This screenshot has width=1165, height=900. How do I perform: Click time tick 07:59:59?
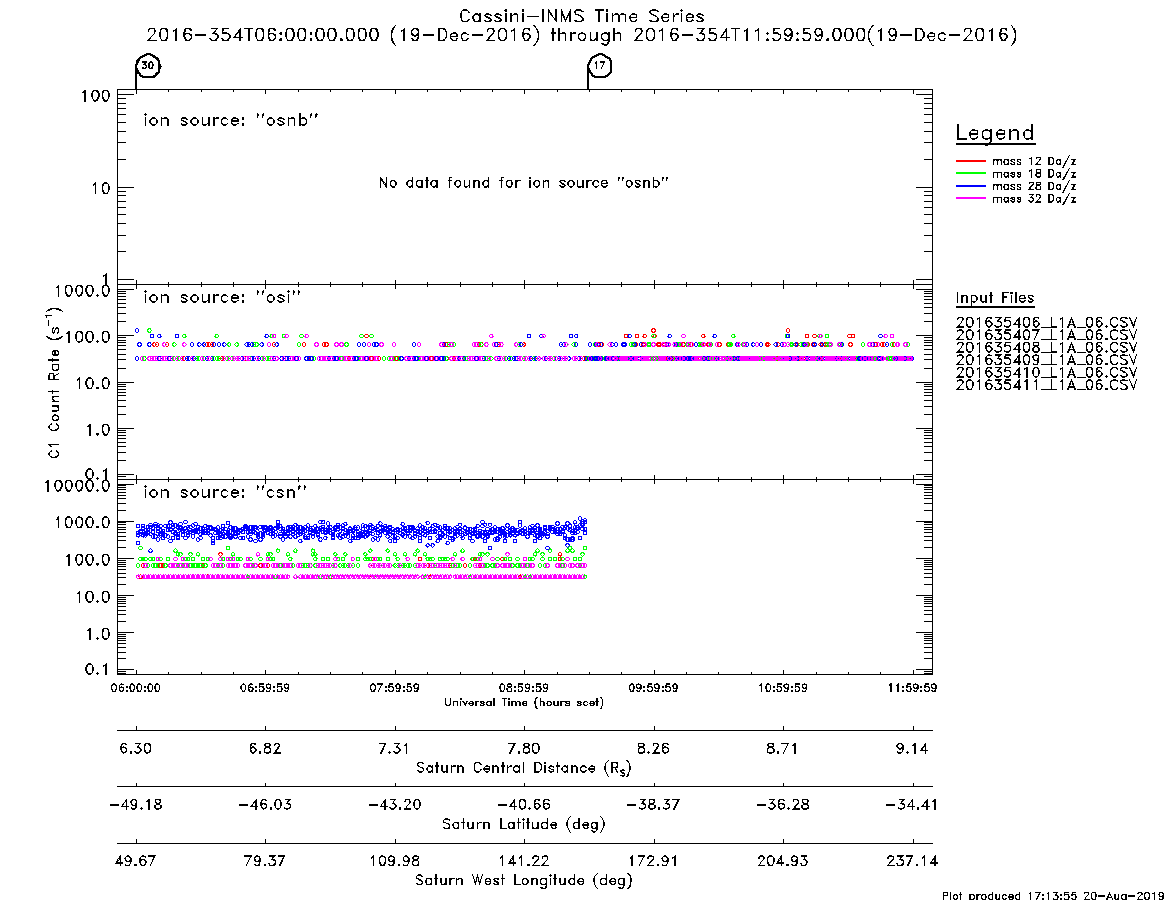point(395,688)
